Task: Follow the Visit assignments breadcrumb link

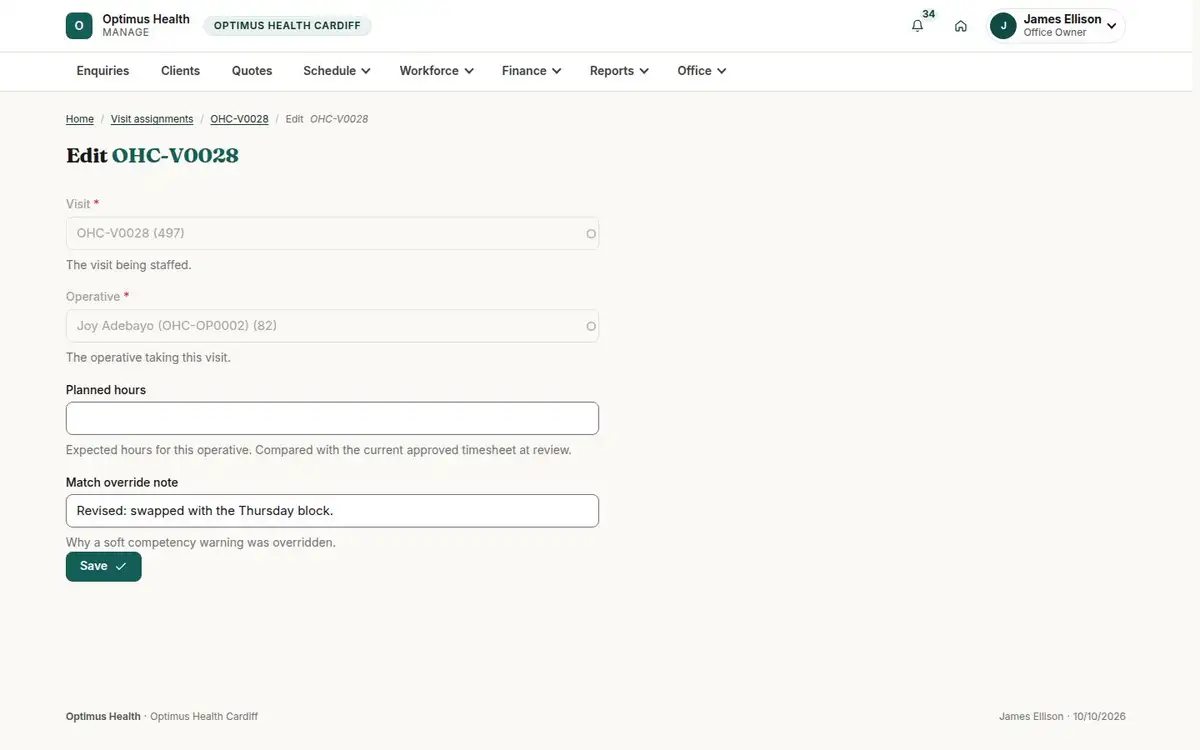Action: pos(152,119)
